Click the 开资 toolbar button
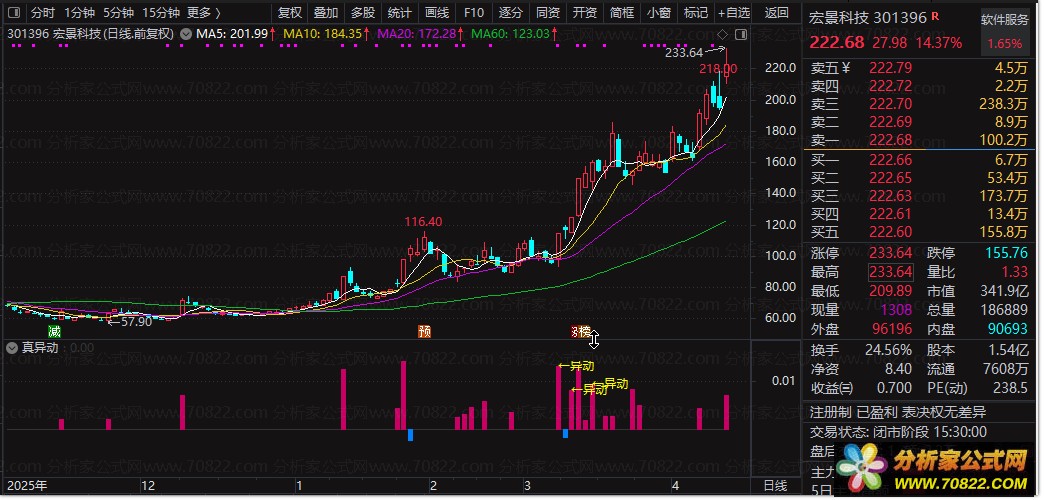1044x500 pixels. coord(585,12)
